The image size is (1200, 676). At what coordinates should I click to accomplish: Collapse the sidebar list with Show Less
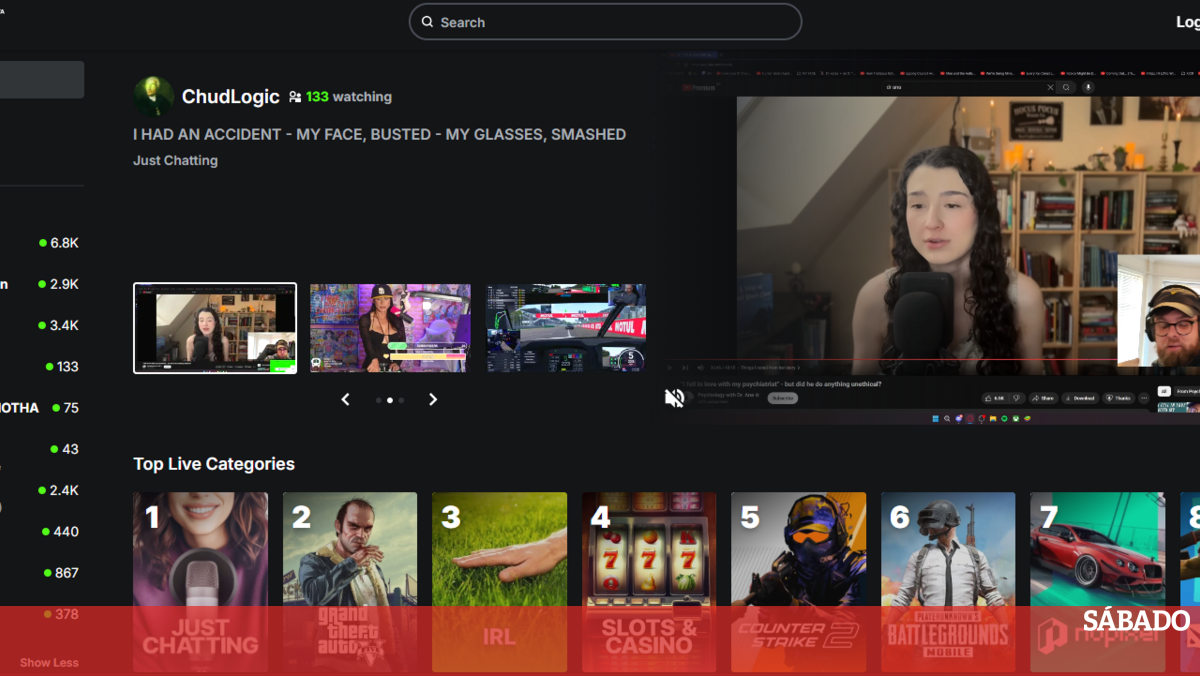(x=49, y=662)
